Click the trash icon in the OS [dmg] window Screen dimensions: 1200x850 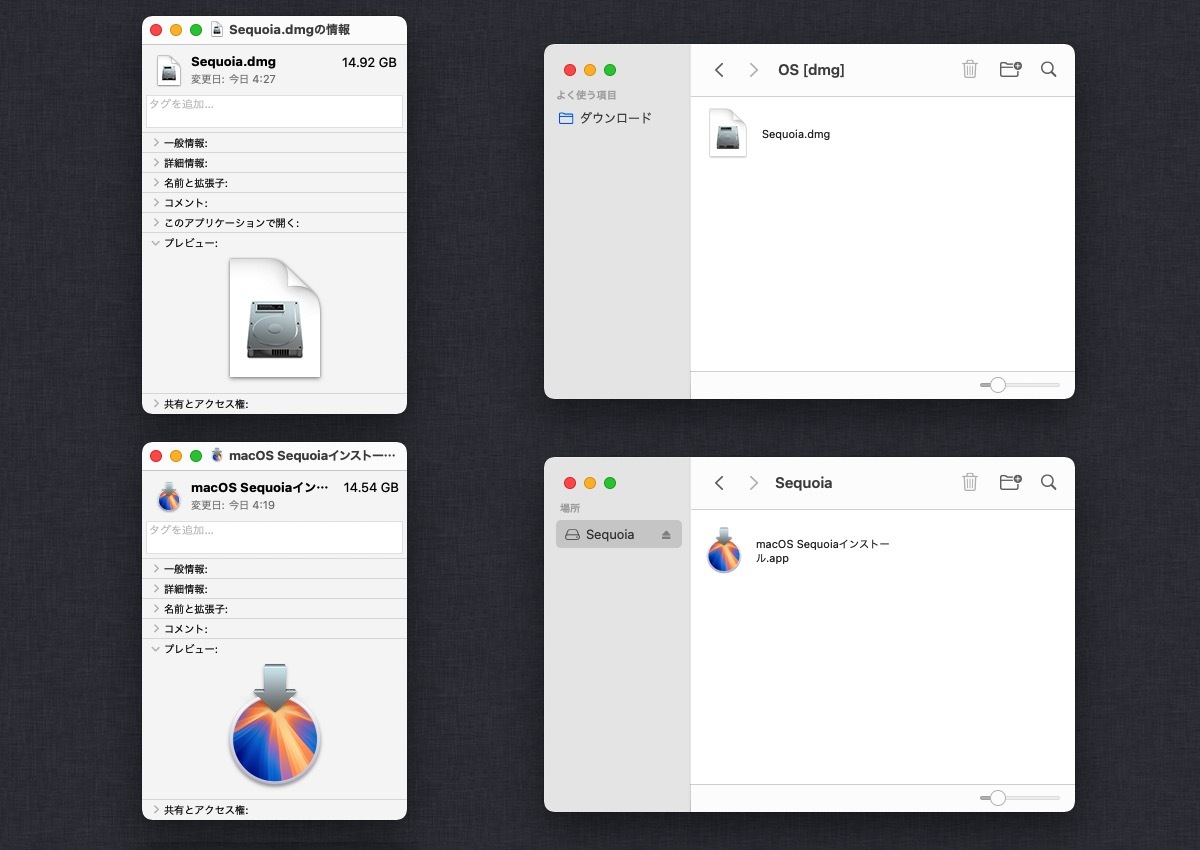pos(969,69)
